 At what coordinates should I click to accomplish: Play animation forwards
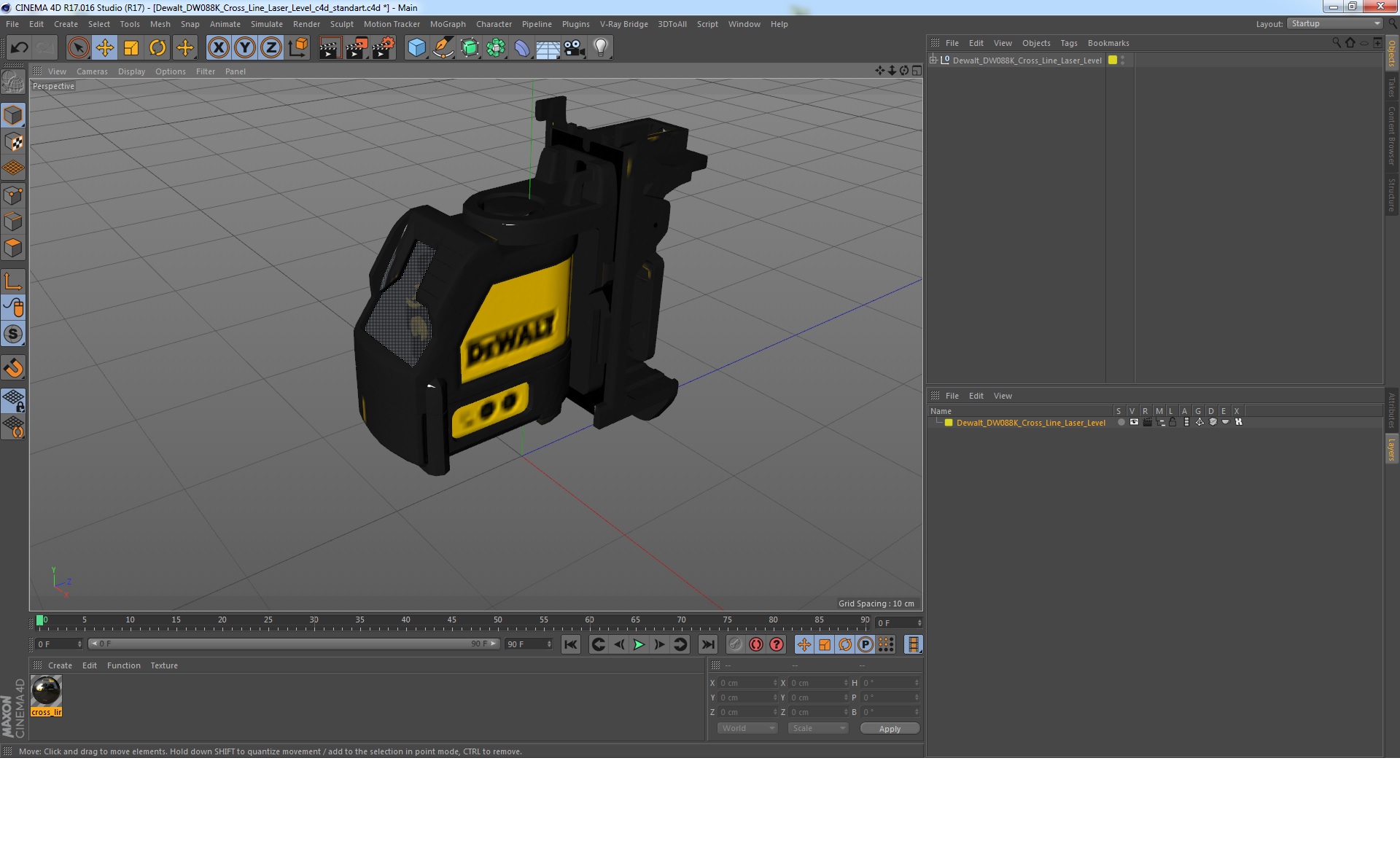(639, 644)
